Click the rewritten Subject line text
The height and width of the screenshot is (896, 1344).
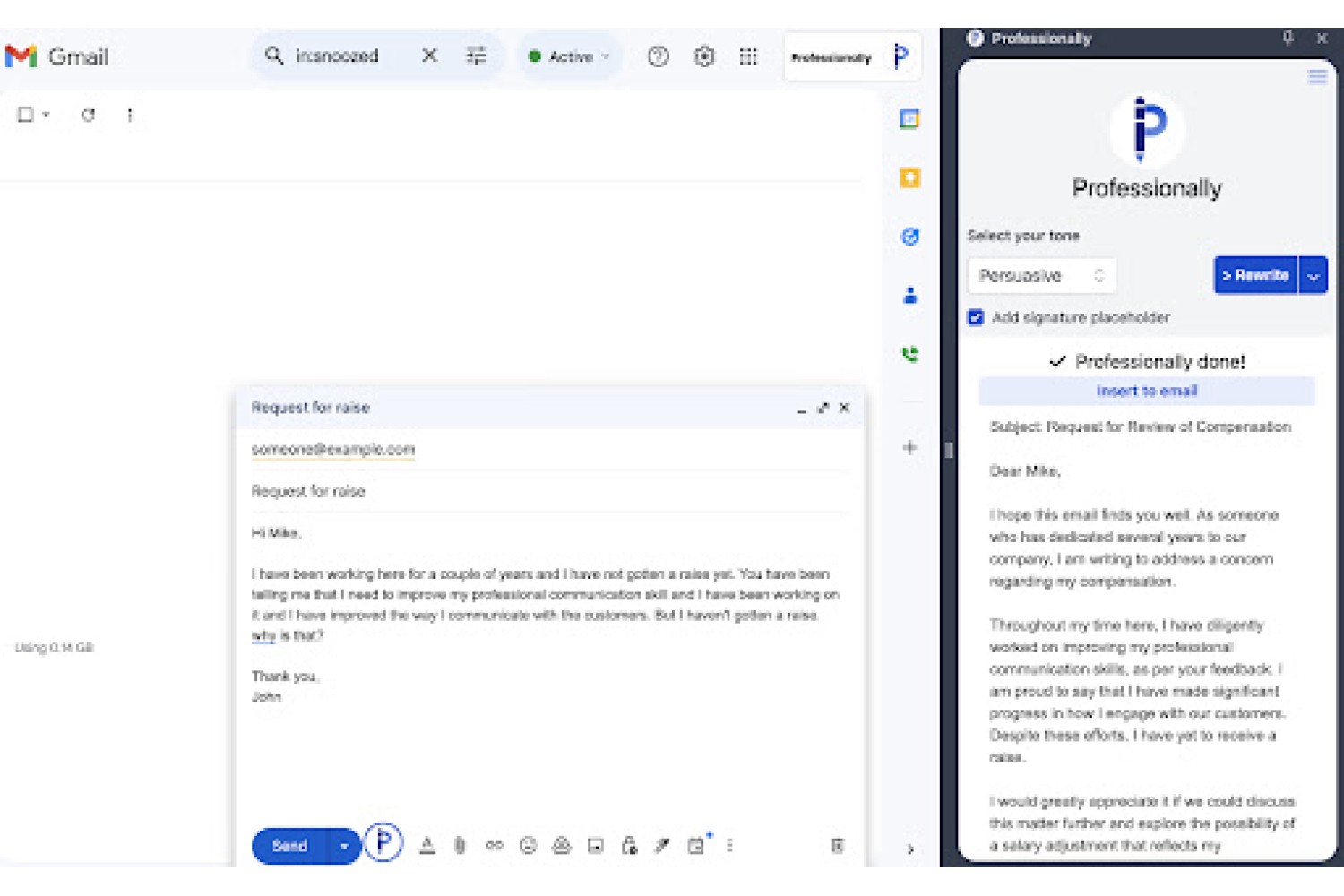coord(1140,426)
